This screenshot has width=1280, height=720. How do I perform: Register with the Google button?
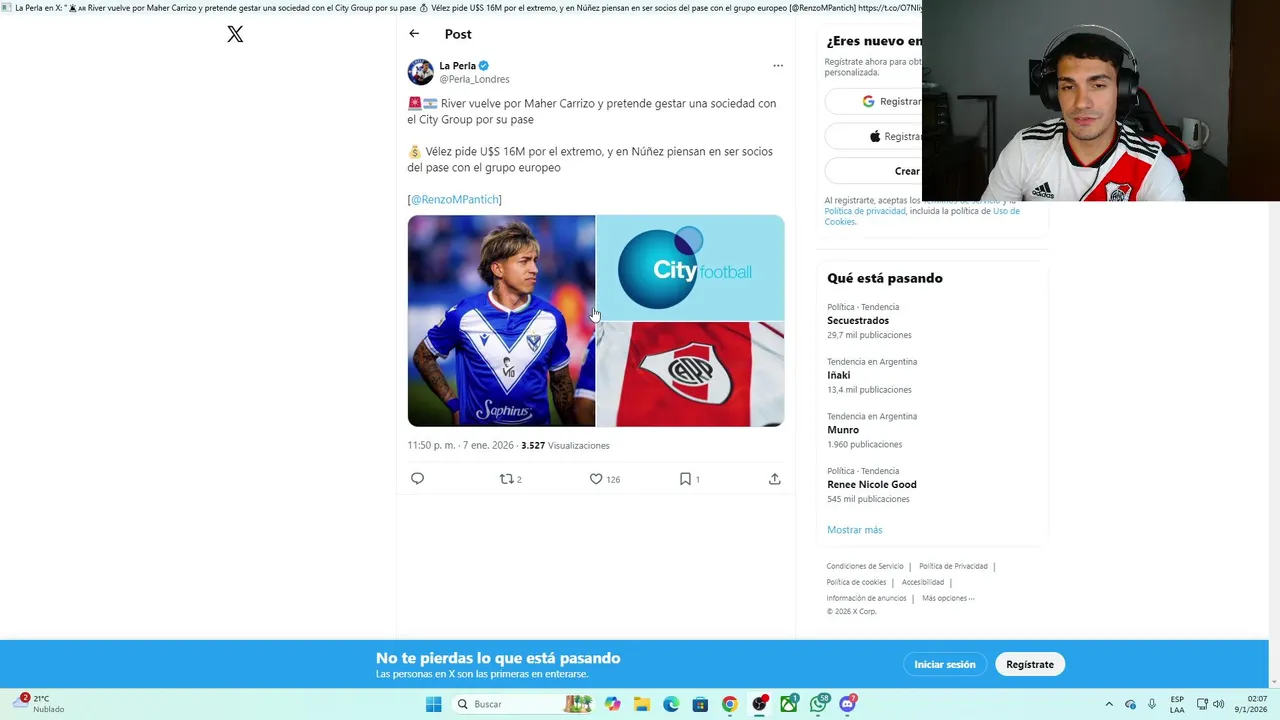point(873,101)
